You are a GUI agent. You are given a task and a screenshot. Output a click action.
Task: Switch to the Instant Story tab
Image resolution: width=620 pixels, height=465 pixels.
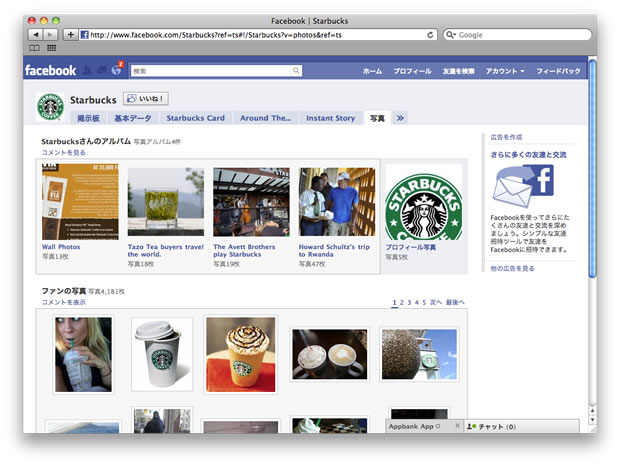331,118
